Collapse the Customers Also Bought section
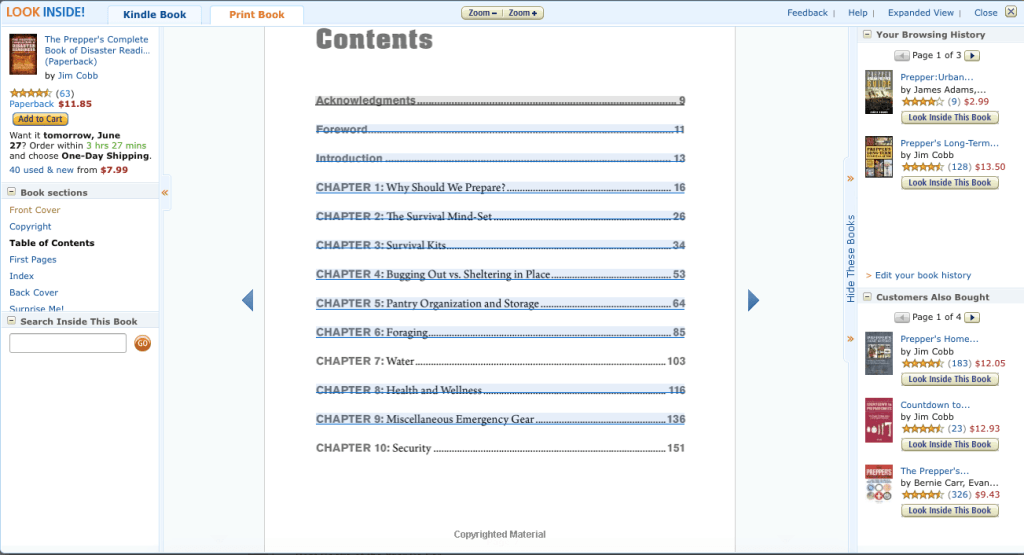Viewport: 1024px width, 555px height. [x=867, y=296]
